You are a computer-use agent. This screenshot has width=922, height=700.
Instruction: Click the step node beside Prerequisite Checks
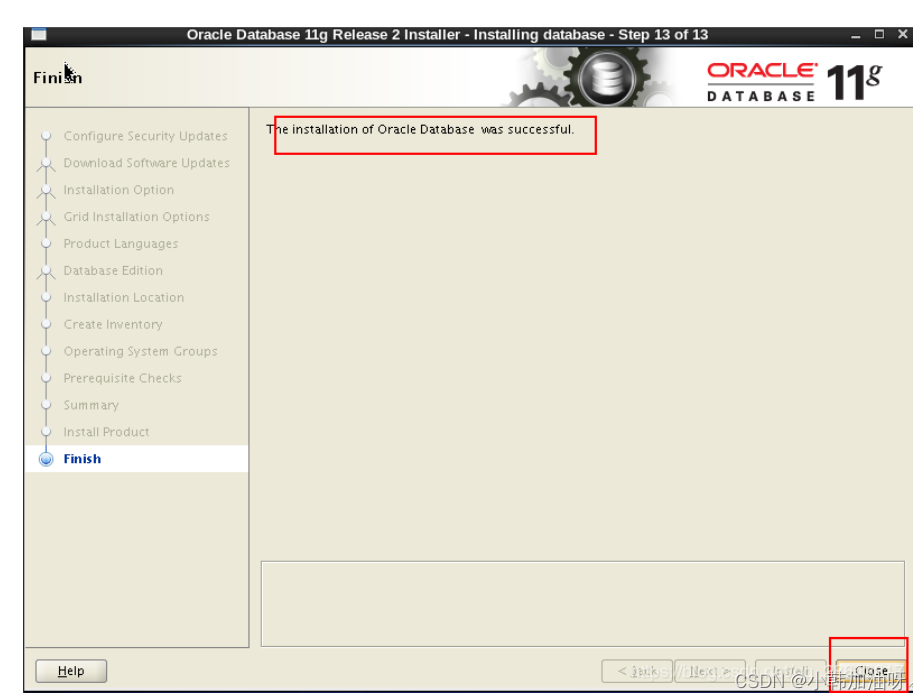46,378
